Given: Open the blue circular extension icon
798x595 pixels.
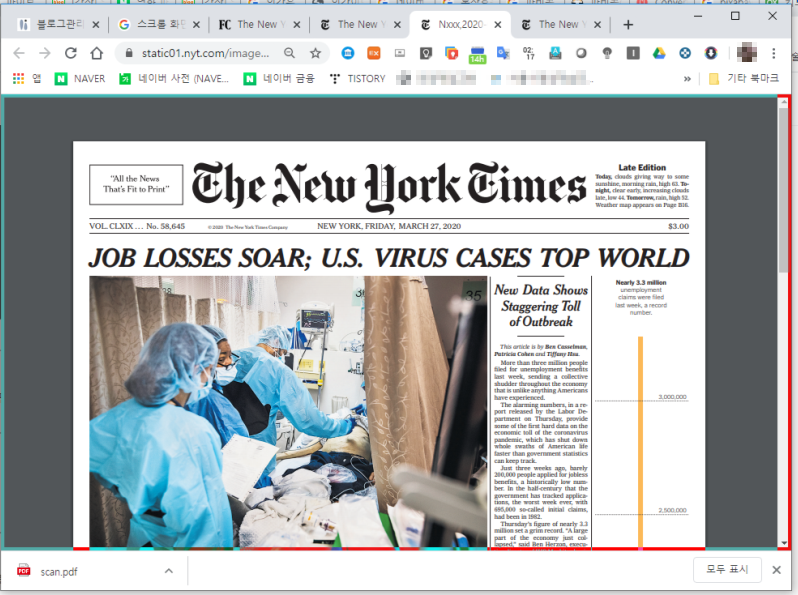Looking at the screenshot, I should pos(348,53).
